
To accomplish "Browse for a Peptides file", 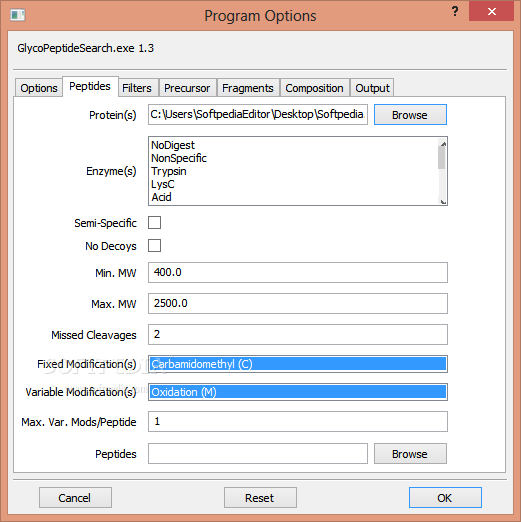I will click(410, 454).
